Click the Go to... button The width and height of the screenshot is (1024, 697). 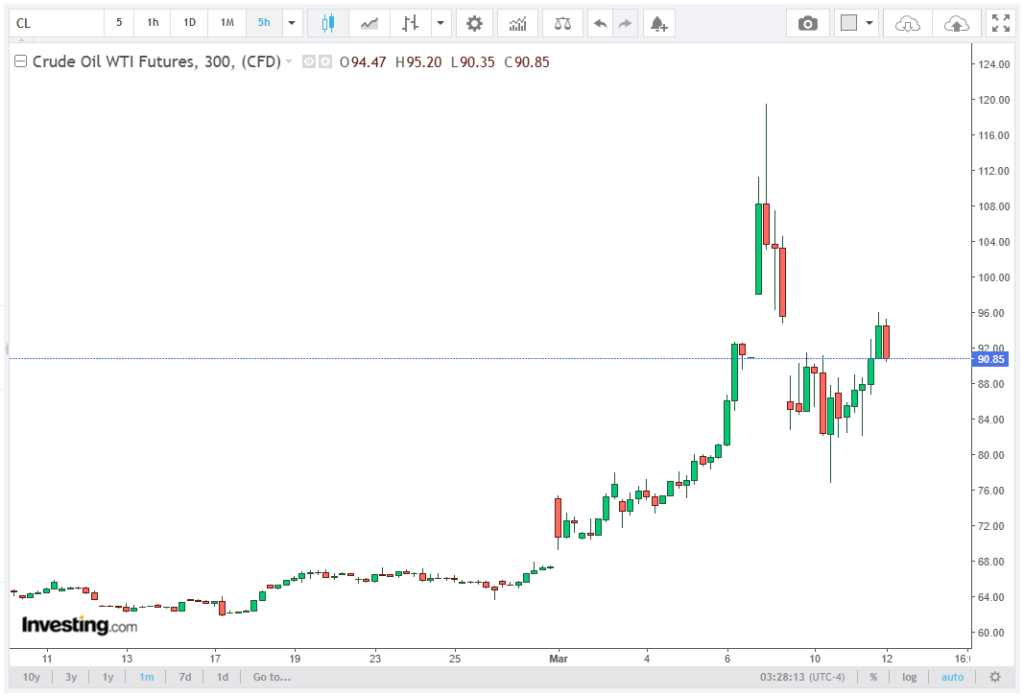click(271, 677)
